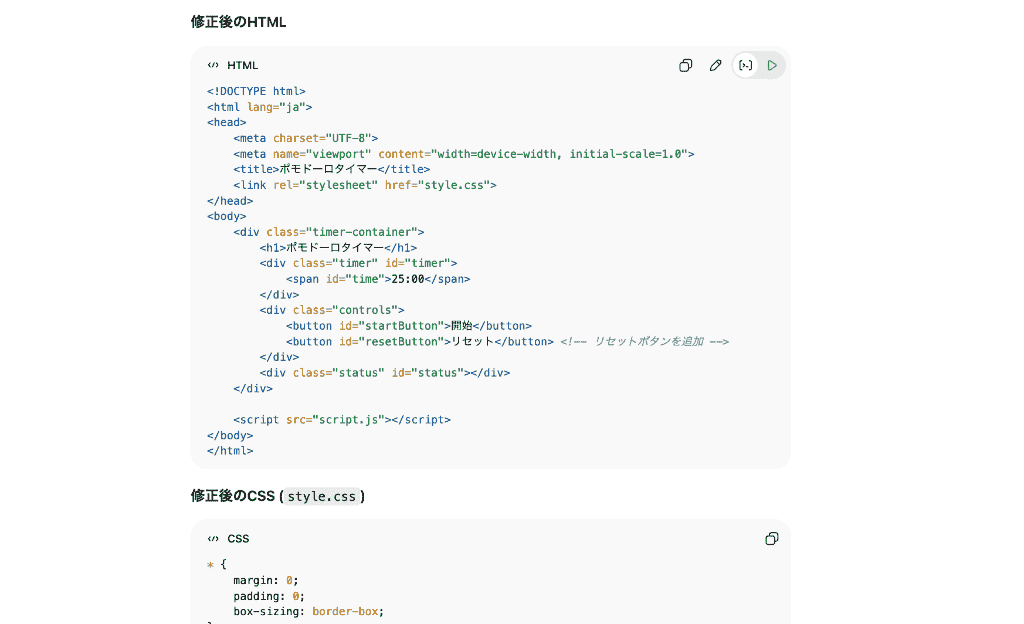This screenshot has height=624, width=1024.
Task: Click the CSS language label
Action: point(238,538)
